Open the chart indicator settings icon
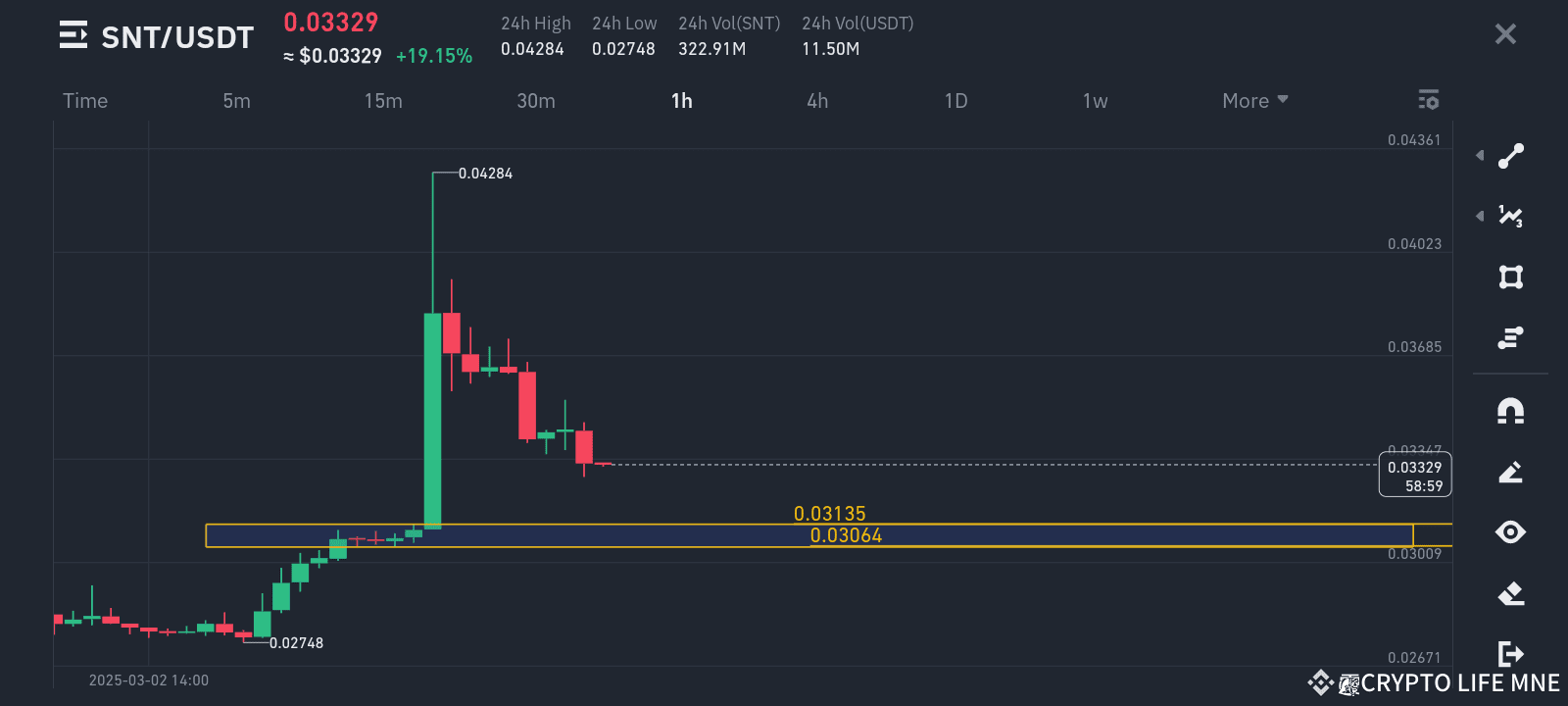This screenshot has height=706, width=1568. coord(1429,100)
